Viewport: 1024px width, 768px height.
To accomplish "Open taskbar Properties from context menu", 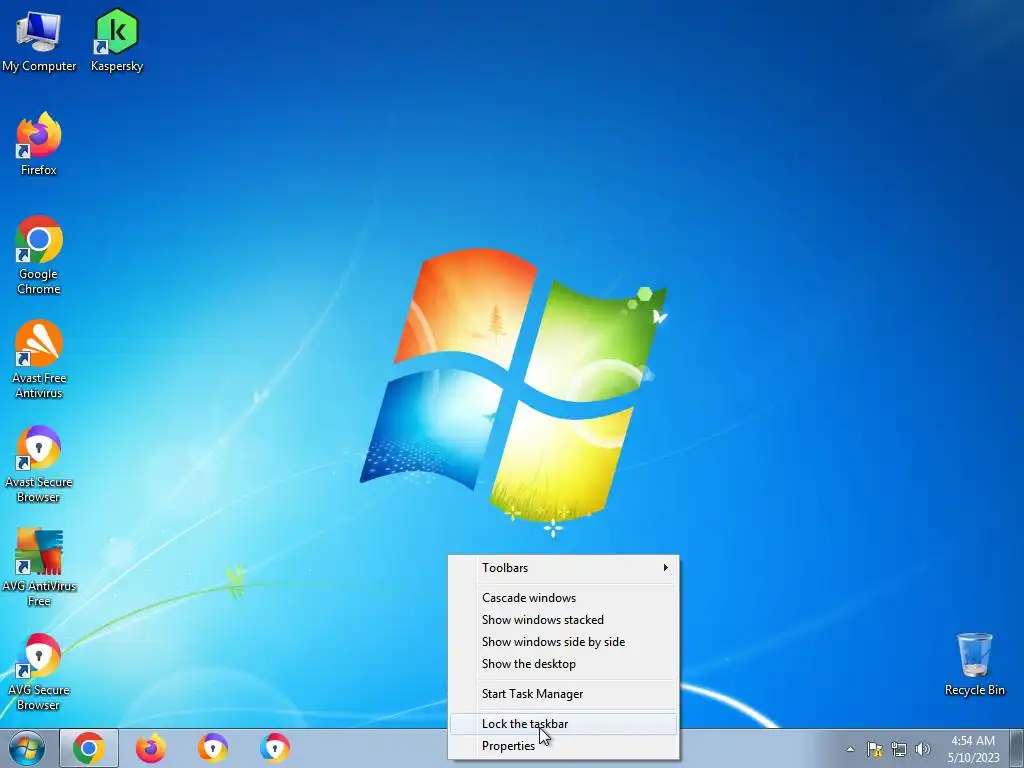I will click(x=564, y=746).
